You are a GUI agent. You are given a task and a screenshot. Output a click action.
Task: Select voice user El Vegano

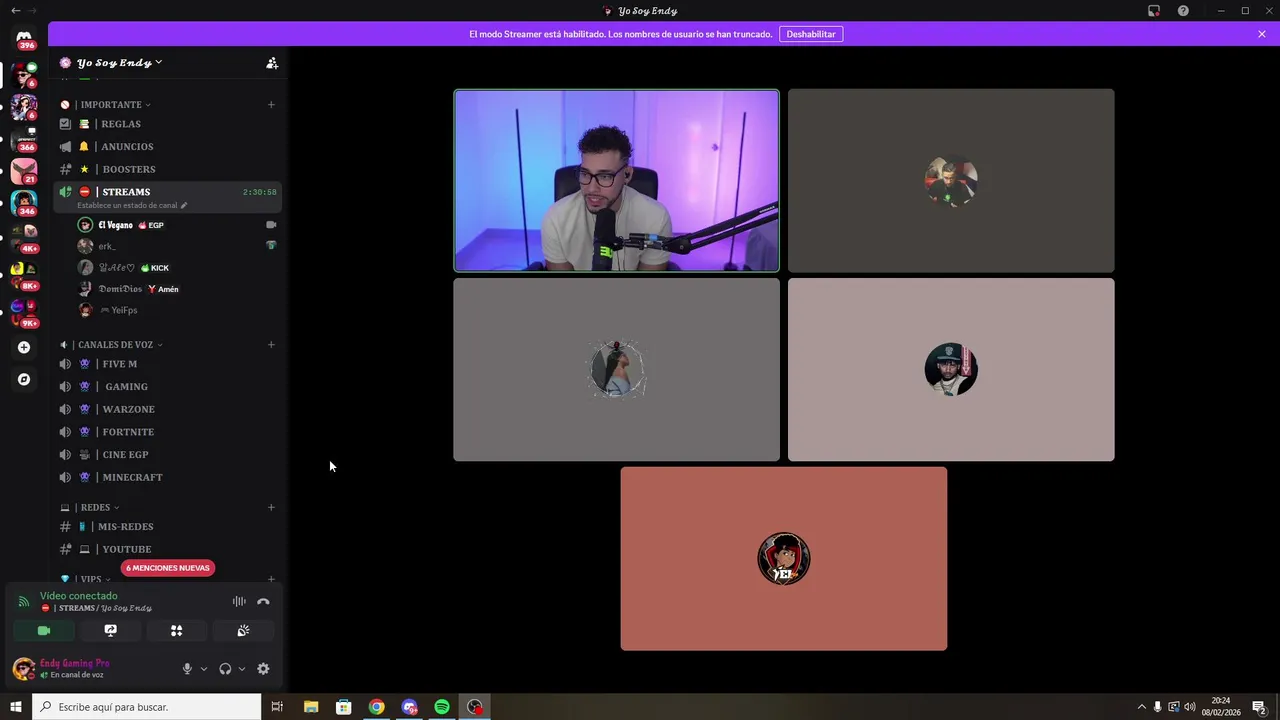(x=177, y=225)
